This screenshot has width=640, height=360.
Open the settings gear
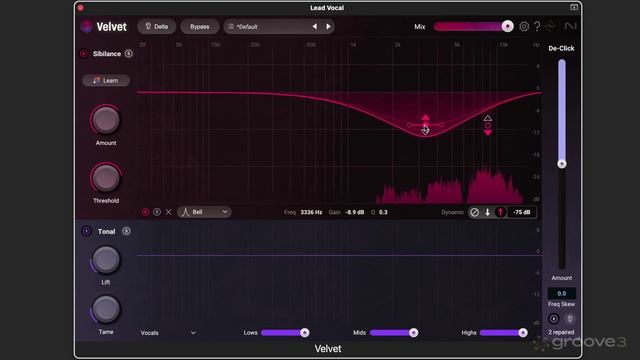tap(524, 27)
